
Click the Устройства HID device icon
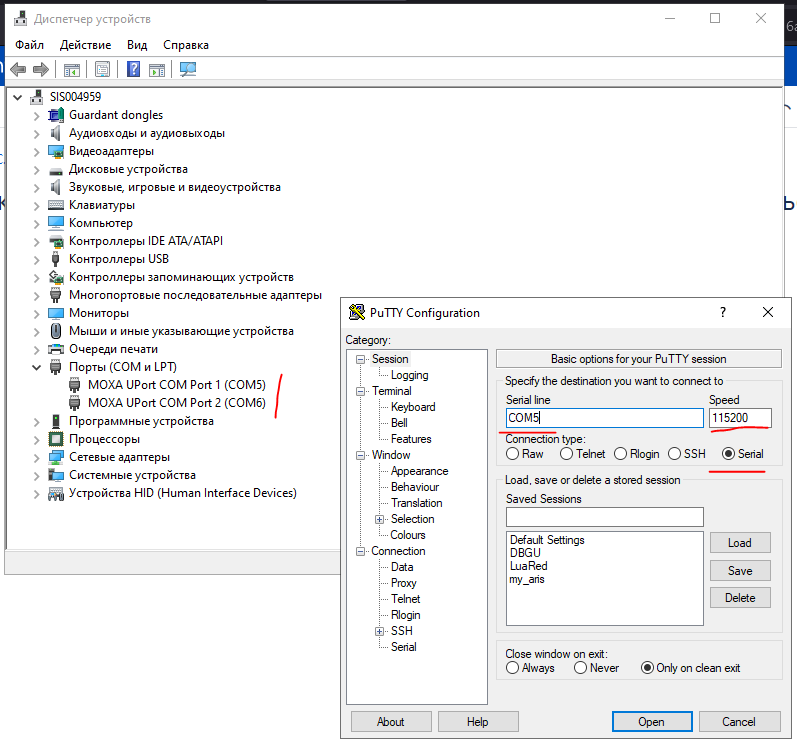point(55,493)
